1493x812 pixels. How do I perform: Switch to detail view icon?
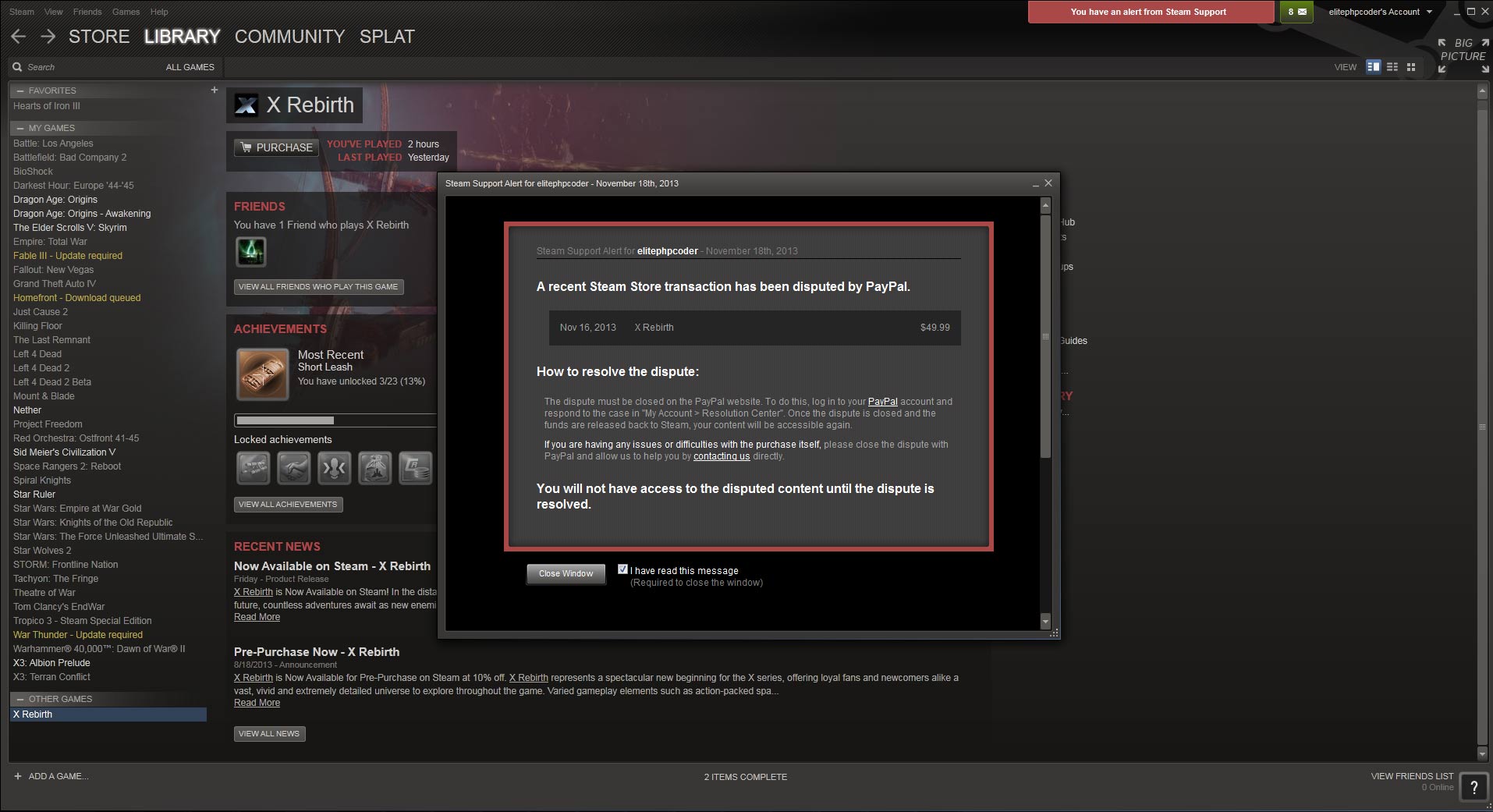click(x=1374, y=67)
